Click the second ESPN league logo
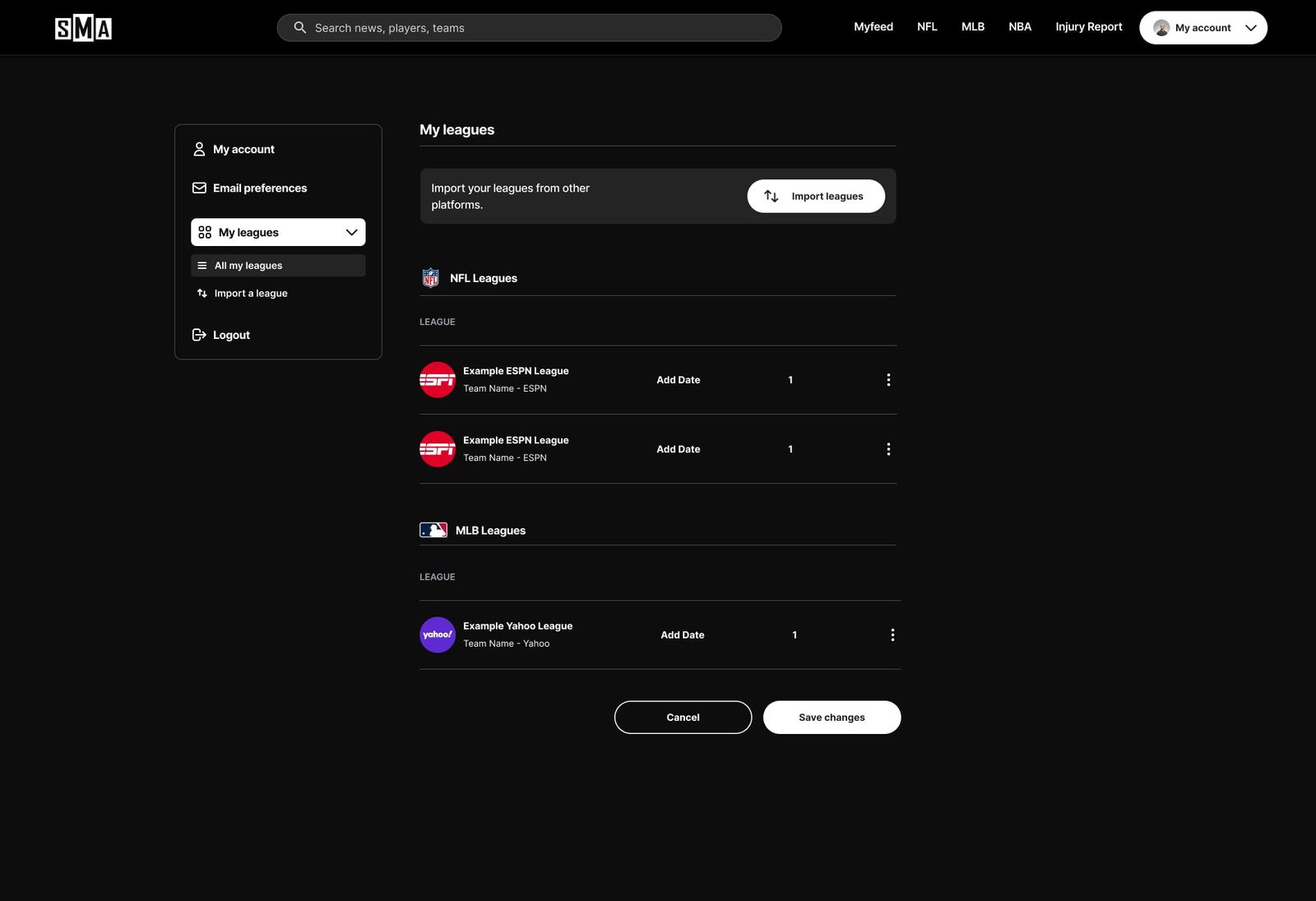 coord(438,448)
